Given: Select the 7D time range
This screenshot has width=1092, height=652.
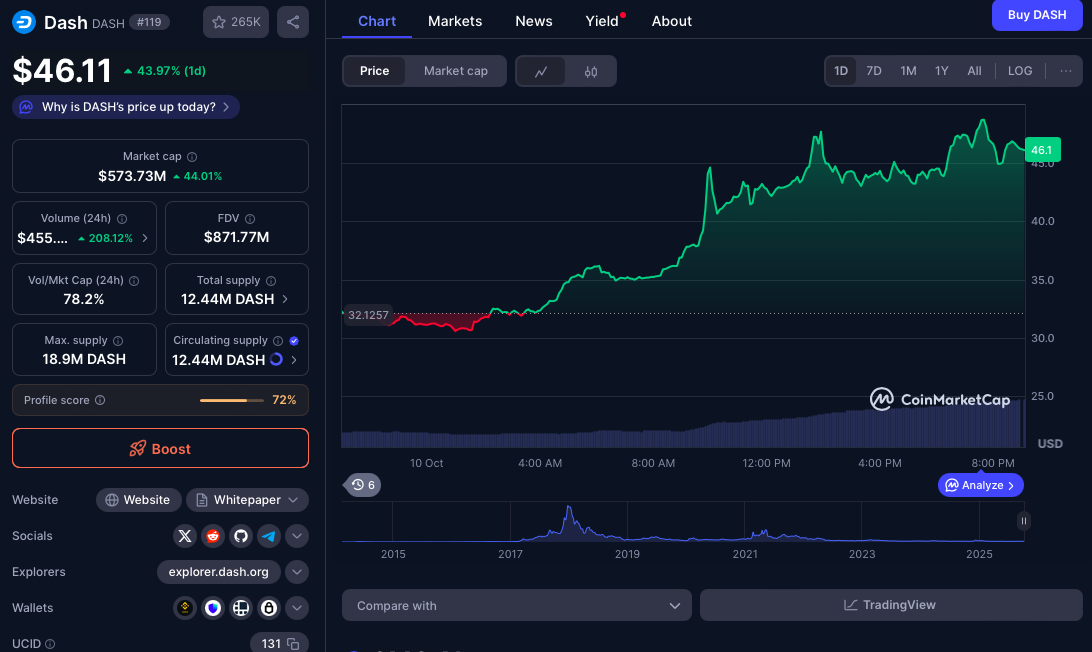Looking at the screenshot, I should click(x=873, y=71).
